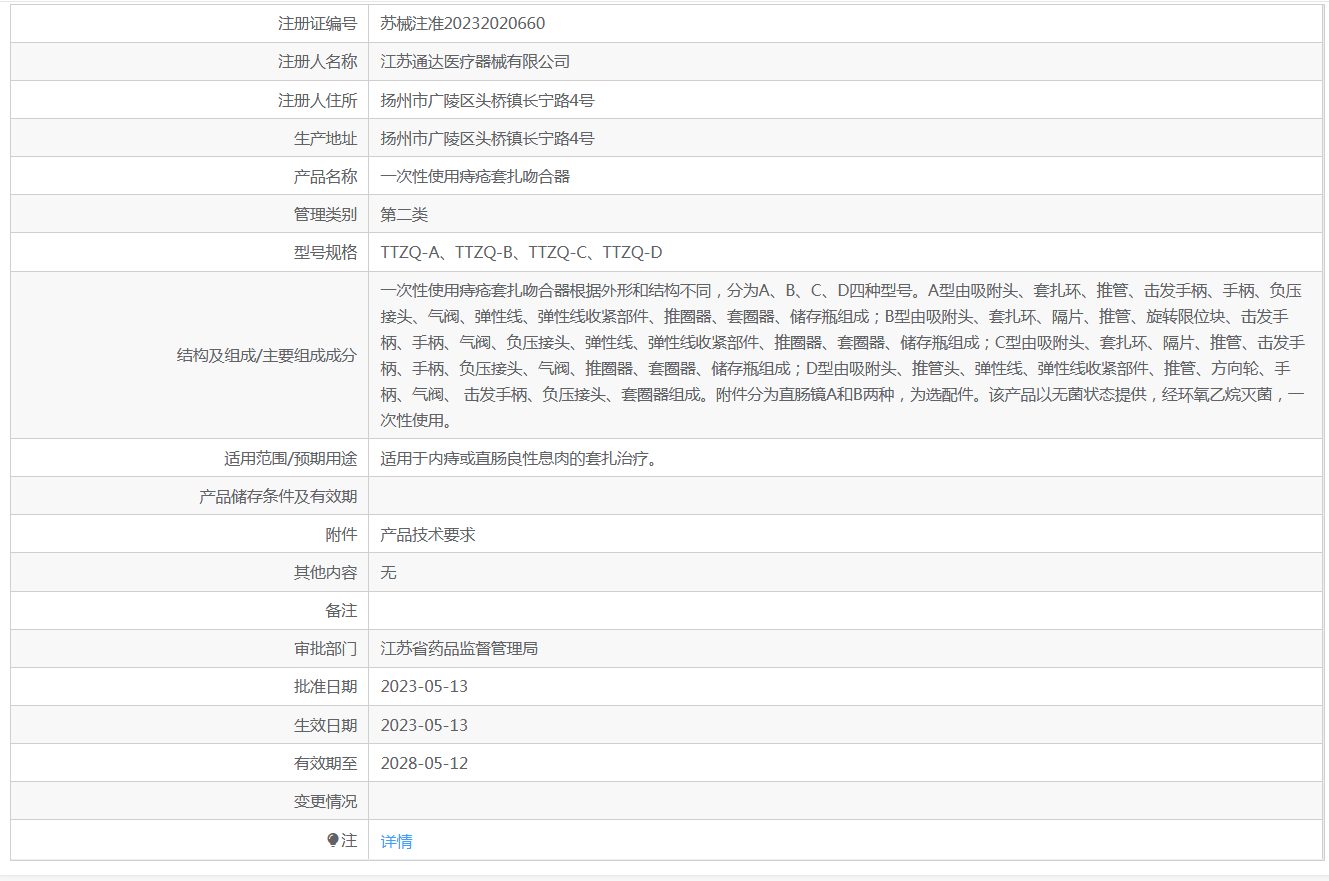Click the structure description paragraph starting 一次性使用痔疮套扎吻合器根据
The image size is (1329, 881).
click(x=843, y=355)
